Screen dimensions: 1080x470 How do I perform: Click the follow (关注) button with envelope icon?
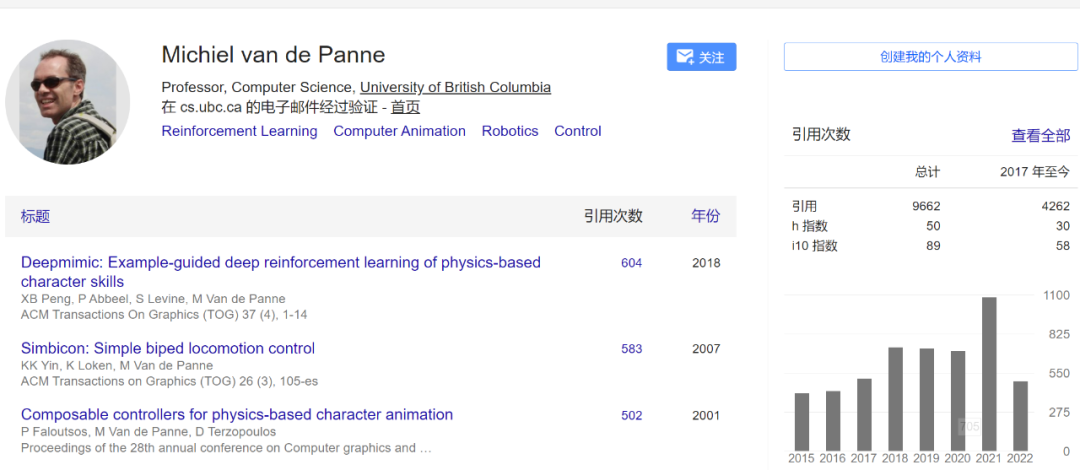701,57
